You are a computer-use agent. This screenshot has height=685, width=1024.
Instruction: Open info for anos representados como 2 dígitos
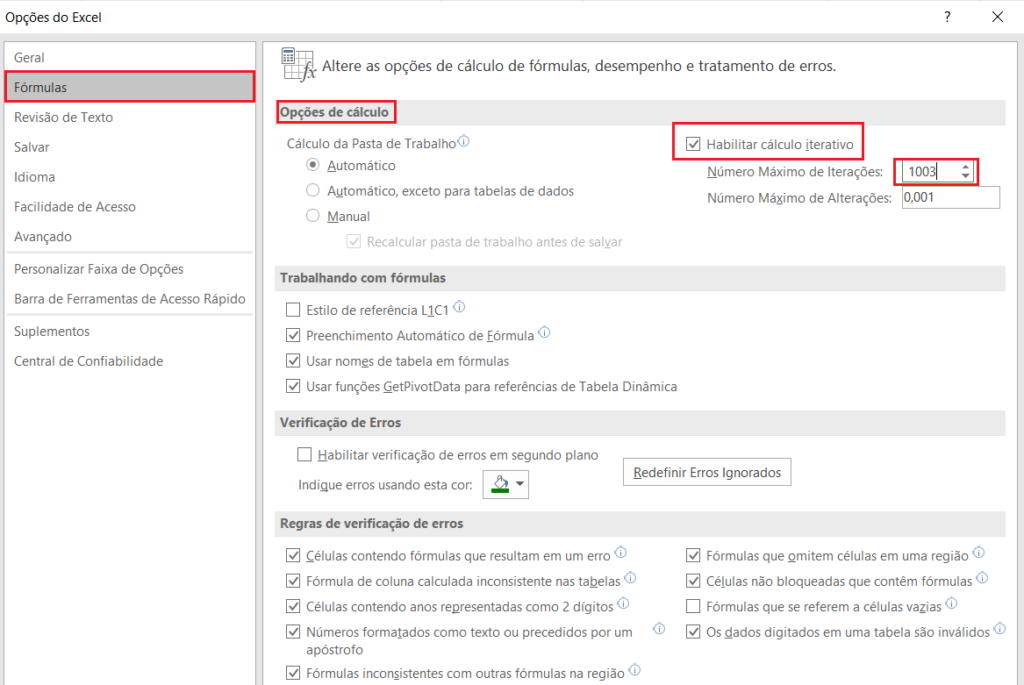pyautogui.click(x=623, y=603)
